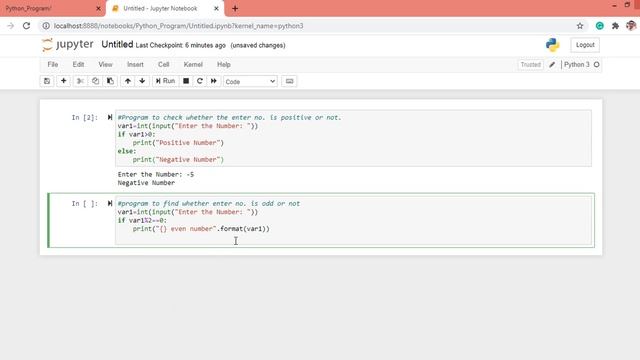Open the File menu
The width and height of the screenshot is (640, 360).
[x=53, y=64]
